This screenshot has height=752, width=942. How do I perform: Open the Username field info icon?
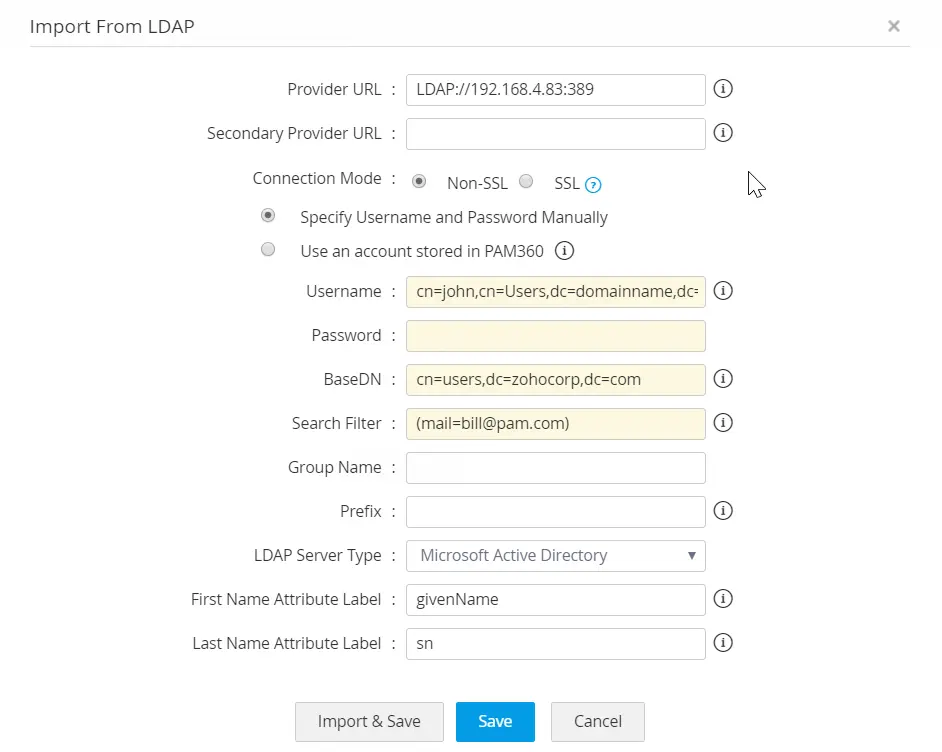click(723, 291)
